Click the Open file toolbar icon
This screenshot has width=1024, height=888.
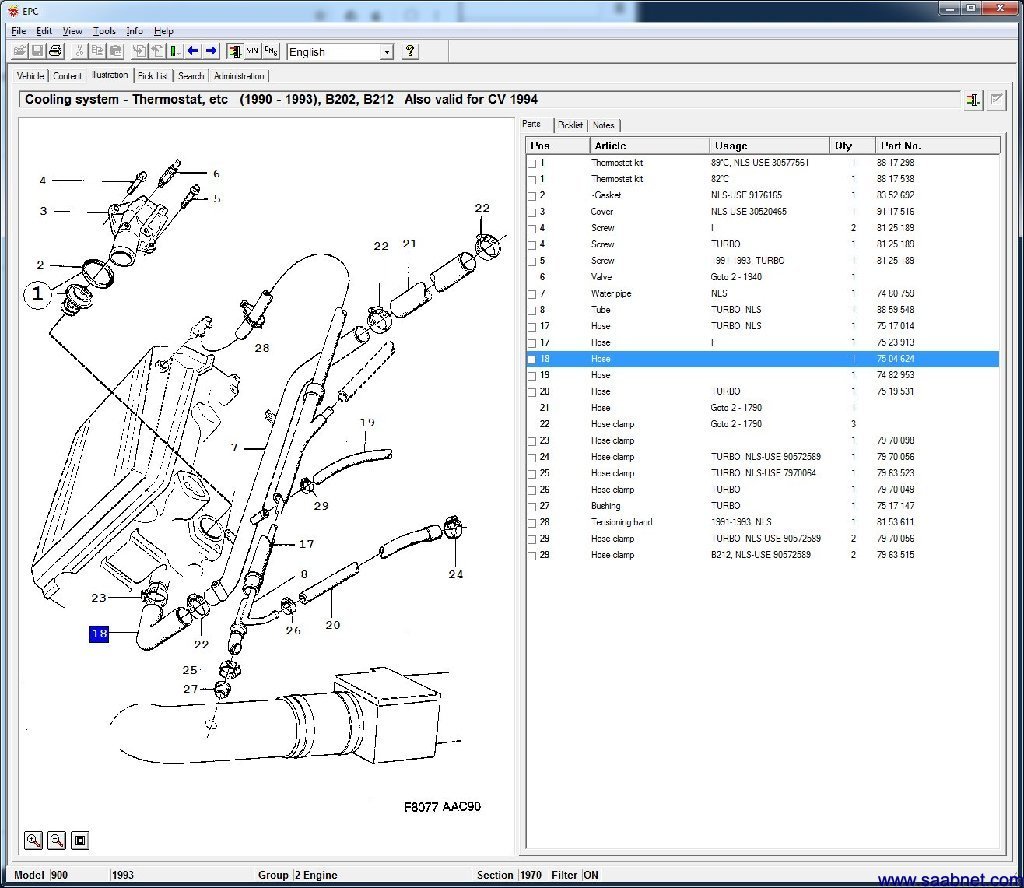pyautogui.click(x=20, y=51)
